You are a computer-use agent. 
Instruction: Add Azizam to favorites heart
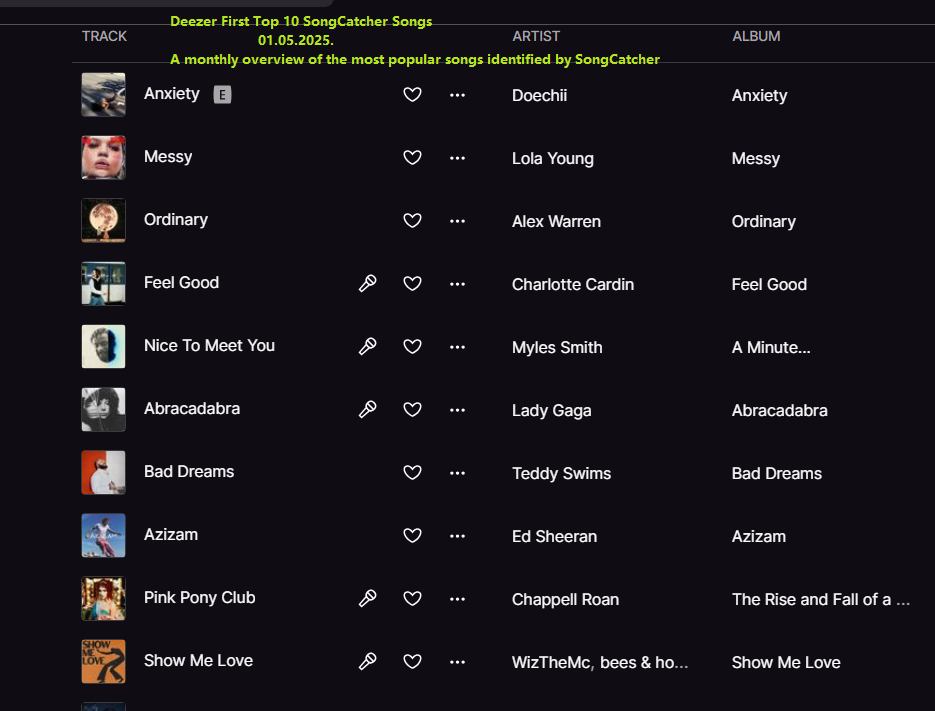pyautogui.click(x=412, y=536)
